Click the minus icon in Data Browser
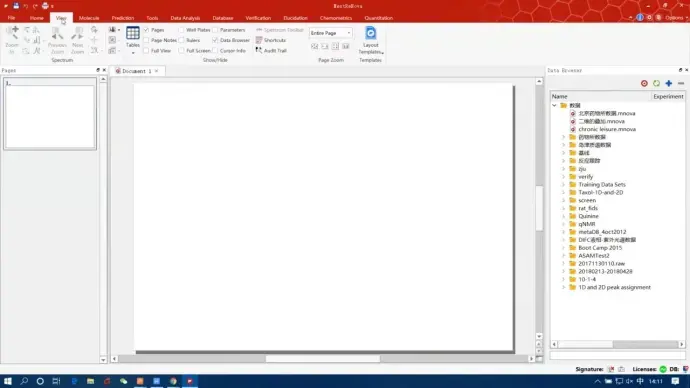690x388 pixels. [681, 83]
